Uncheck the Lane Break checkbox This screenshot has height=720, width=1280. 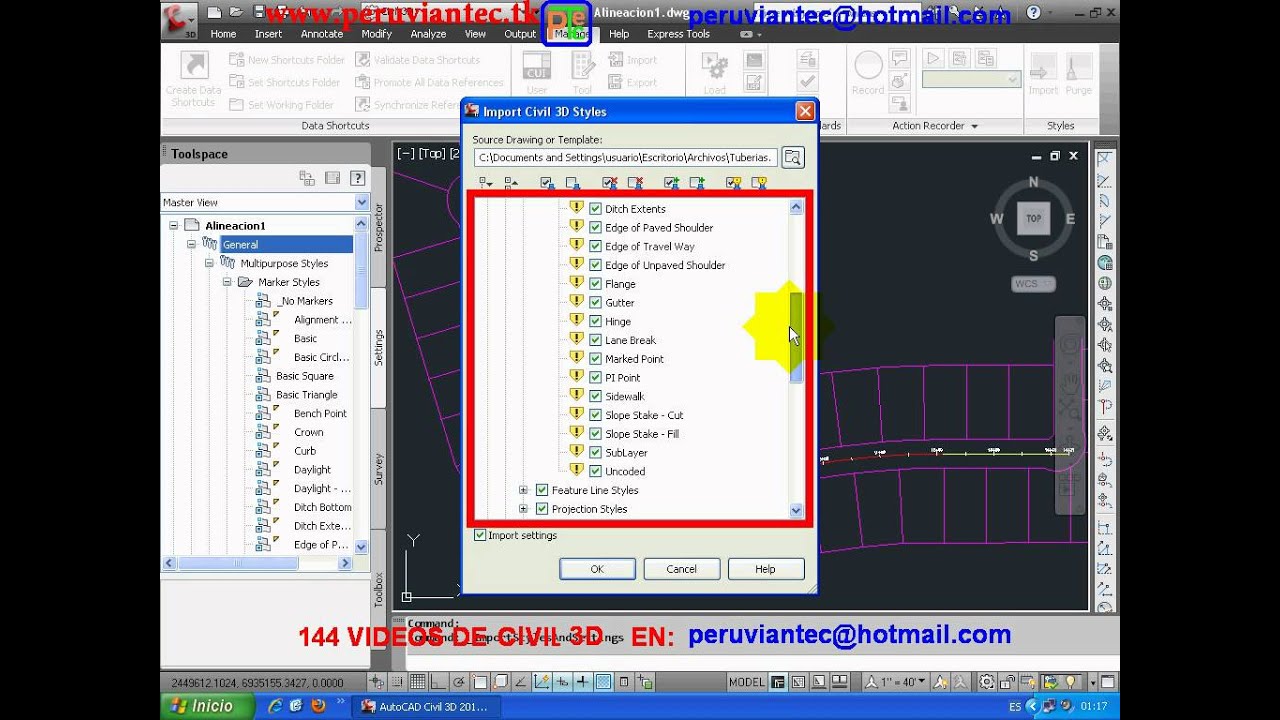596,340
